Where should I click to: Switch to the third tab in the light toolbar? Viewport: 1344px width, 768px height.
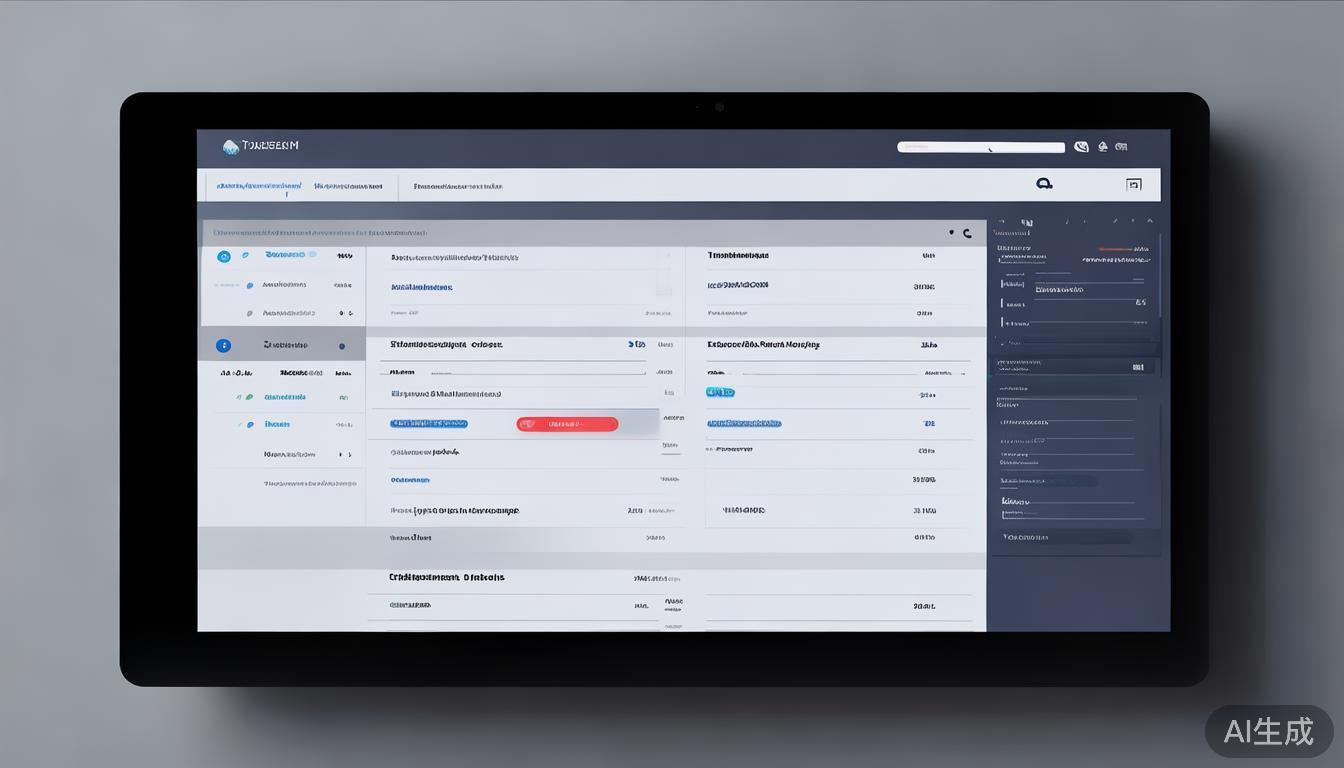(458, 186)
